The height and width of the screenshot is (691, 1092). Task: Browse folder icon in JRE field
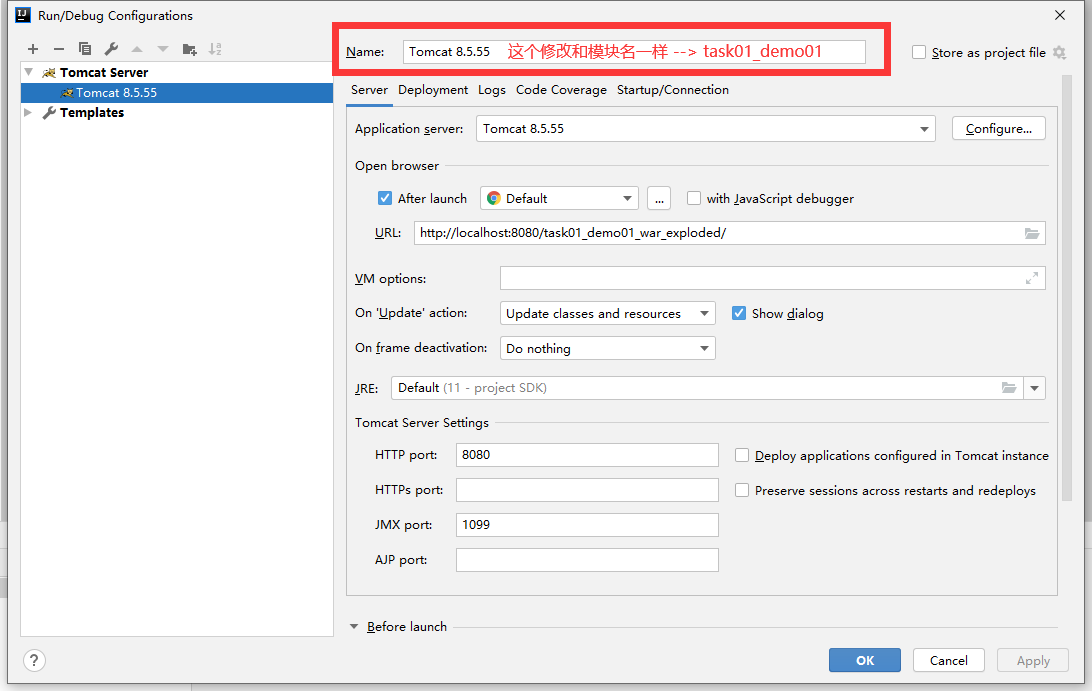(x=1008, y=388)
